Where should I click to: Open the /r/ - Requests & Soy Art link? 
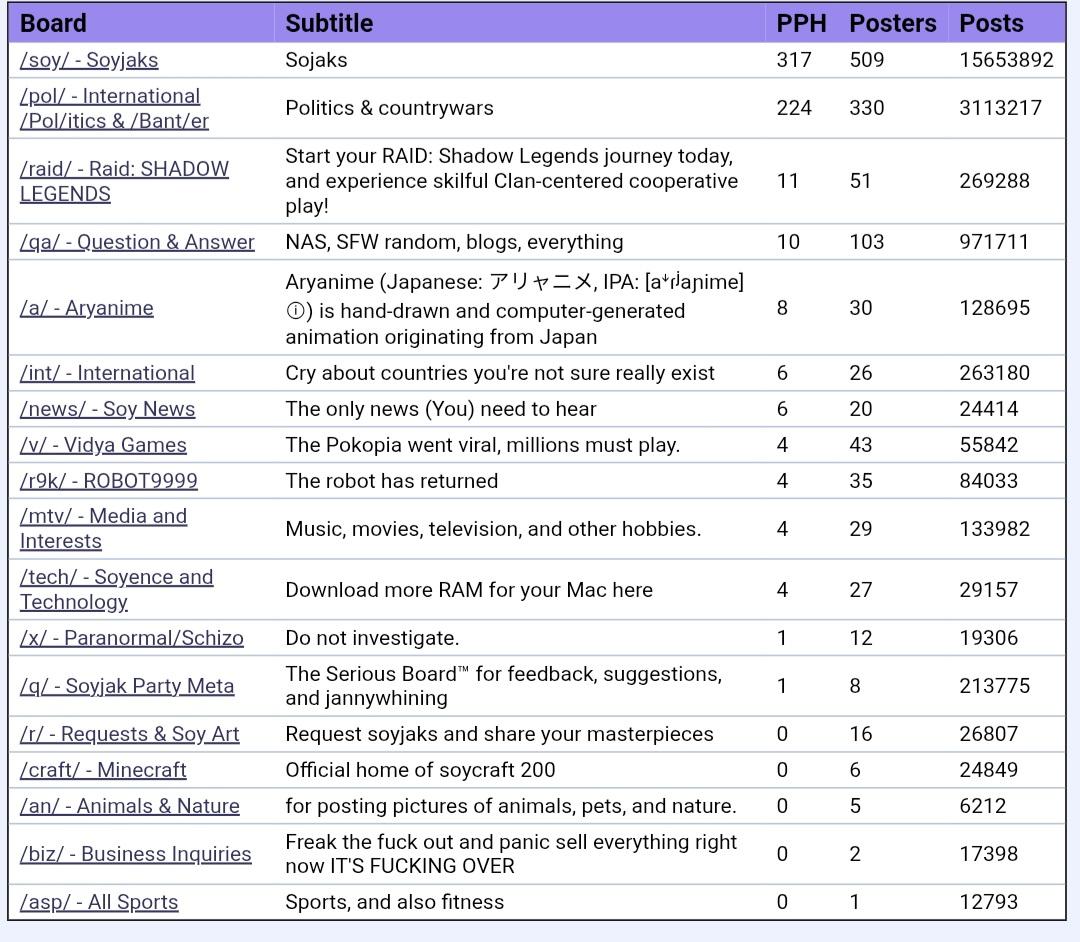(129, 734)
